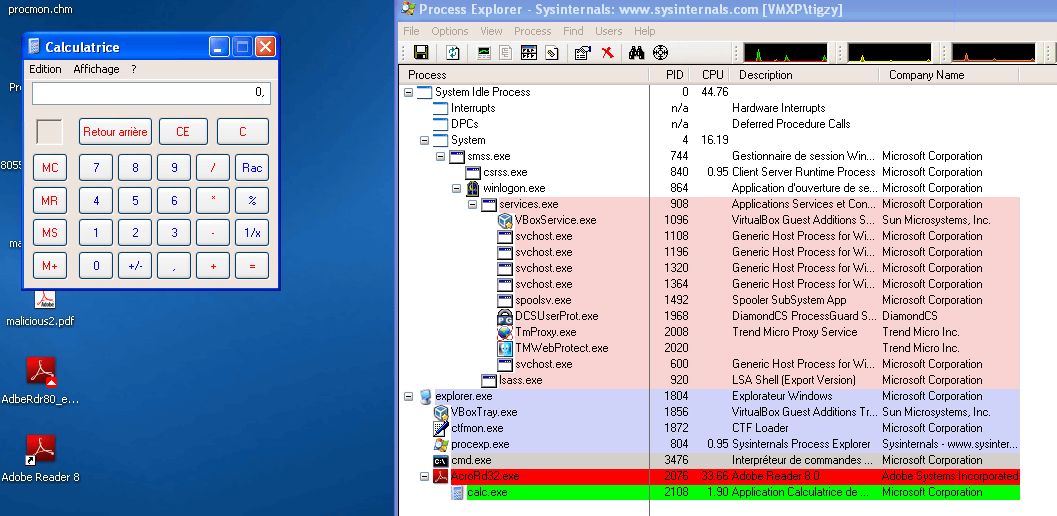Select the Interrupts row
1057x516 pixels.
[x=710, y=108]
